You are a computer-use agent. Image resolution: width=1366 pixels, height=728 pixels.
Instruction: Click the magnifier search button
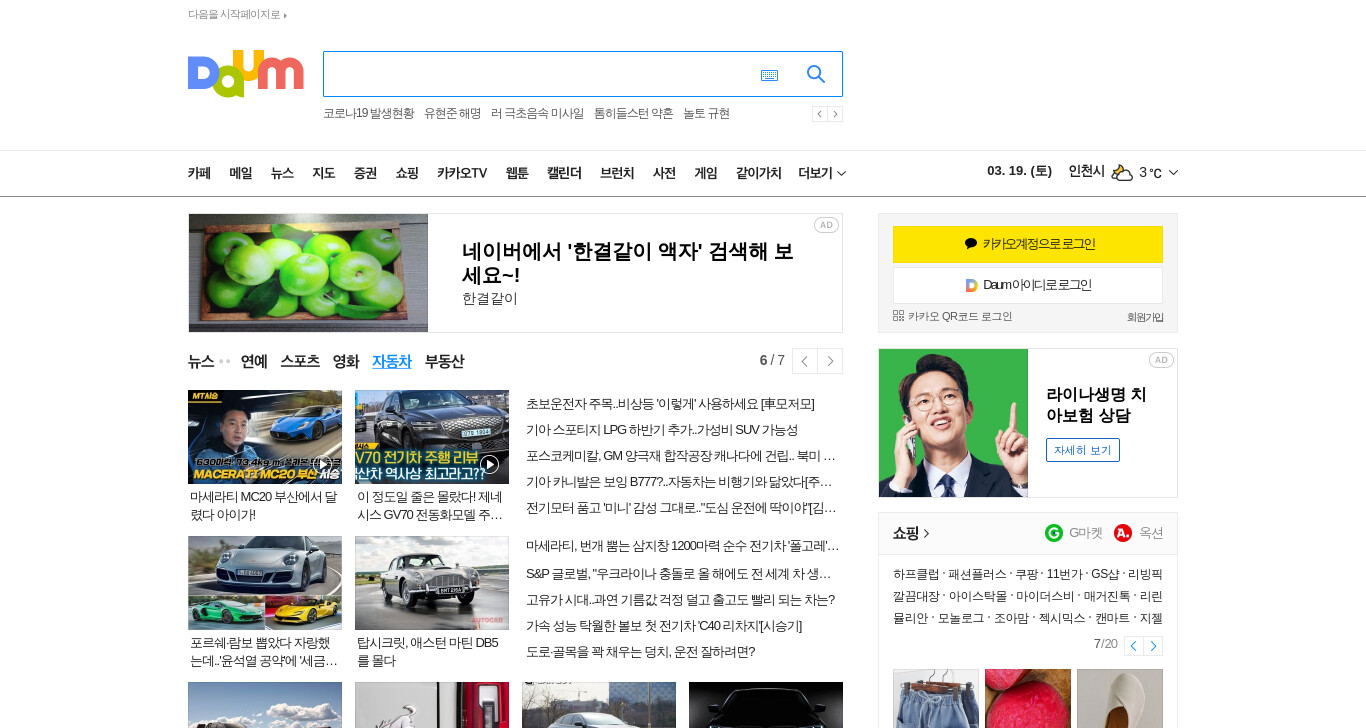click(816, 74)
